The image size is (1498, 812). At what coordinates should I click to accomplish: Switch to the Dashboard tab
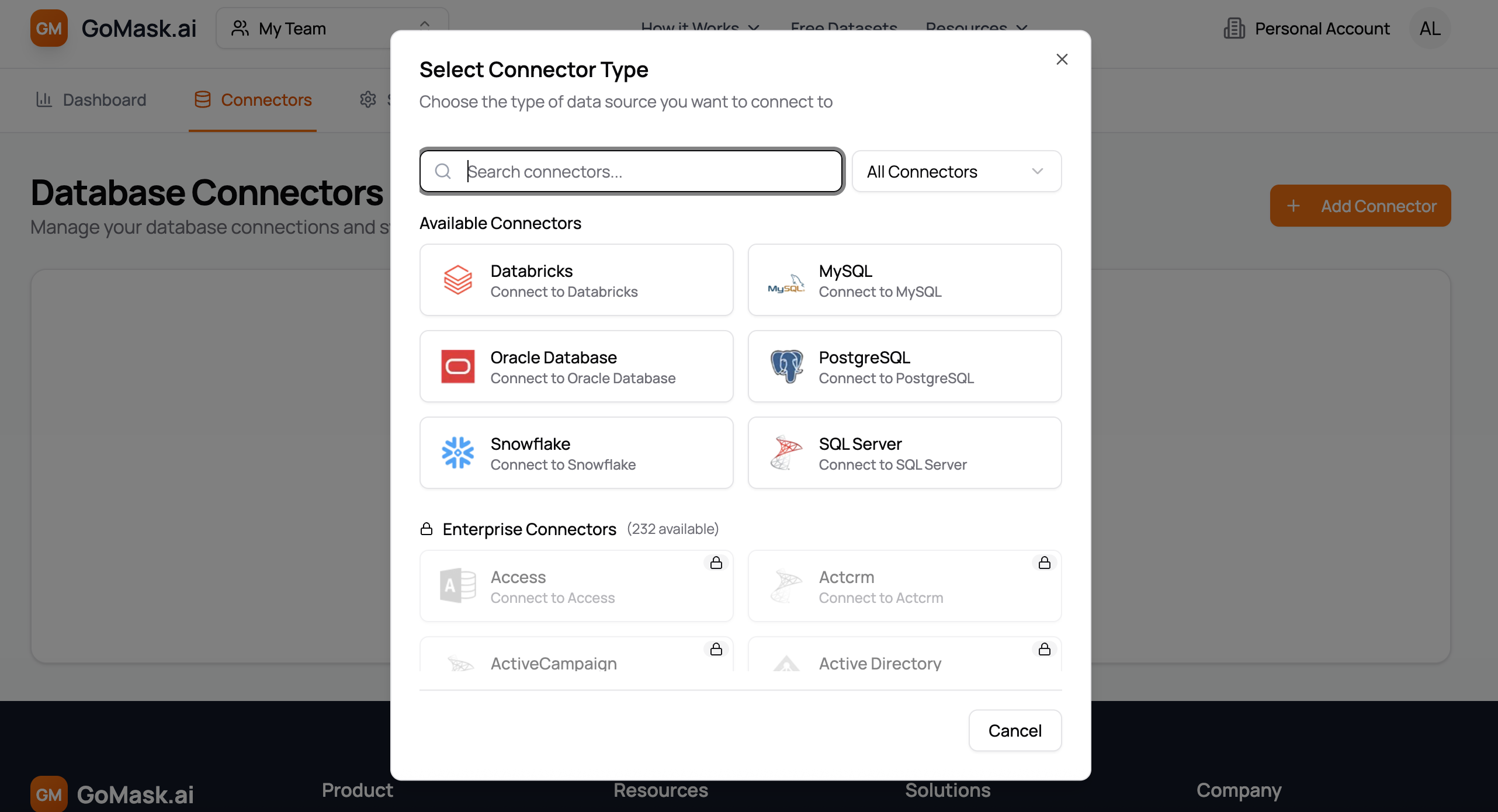coord(91,100)
